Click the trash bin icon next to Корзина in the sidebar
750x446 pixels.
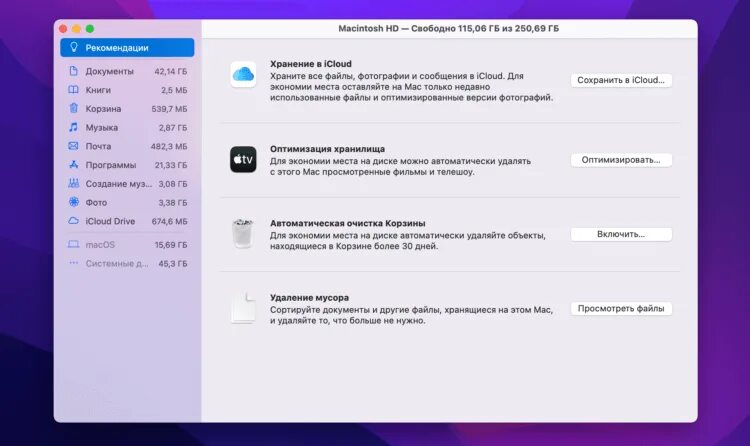tap(73, 108)
